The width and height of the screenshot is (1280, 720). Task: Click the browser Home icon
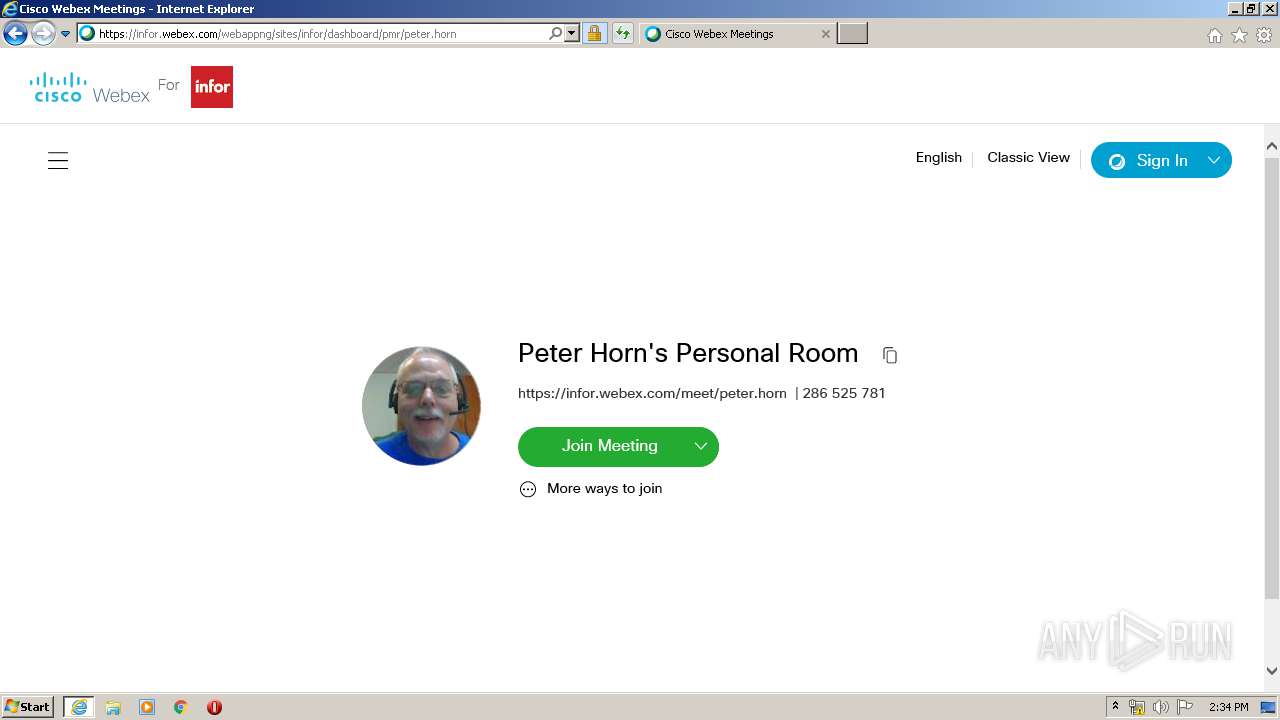tap(1214, 35)
